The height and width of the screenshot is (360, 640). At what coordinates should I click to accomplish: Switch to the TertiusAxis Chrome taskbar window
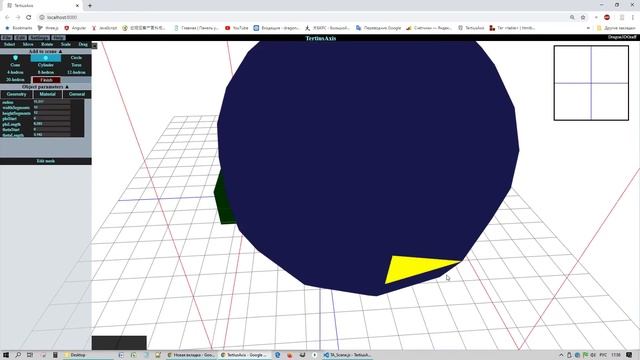[x=244, y=355]
